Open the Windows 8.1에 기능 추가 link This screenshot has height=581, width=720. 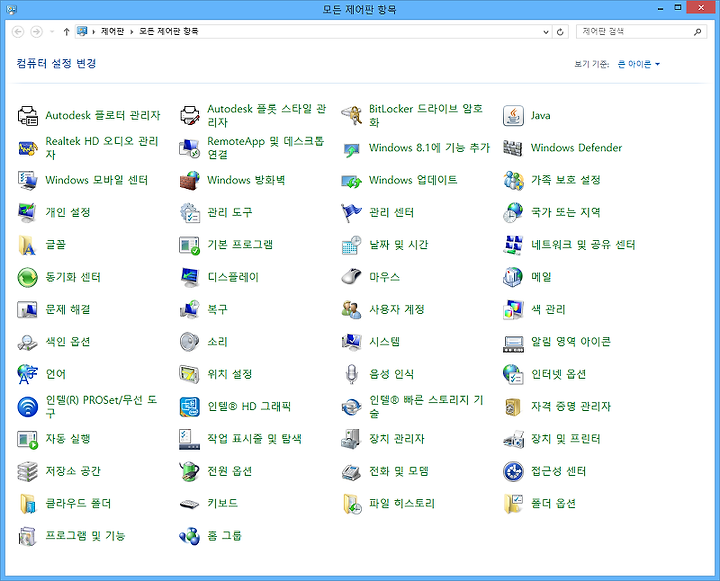429,147
